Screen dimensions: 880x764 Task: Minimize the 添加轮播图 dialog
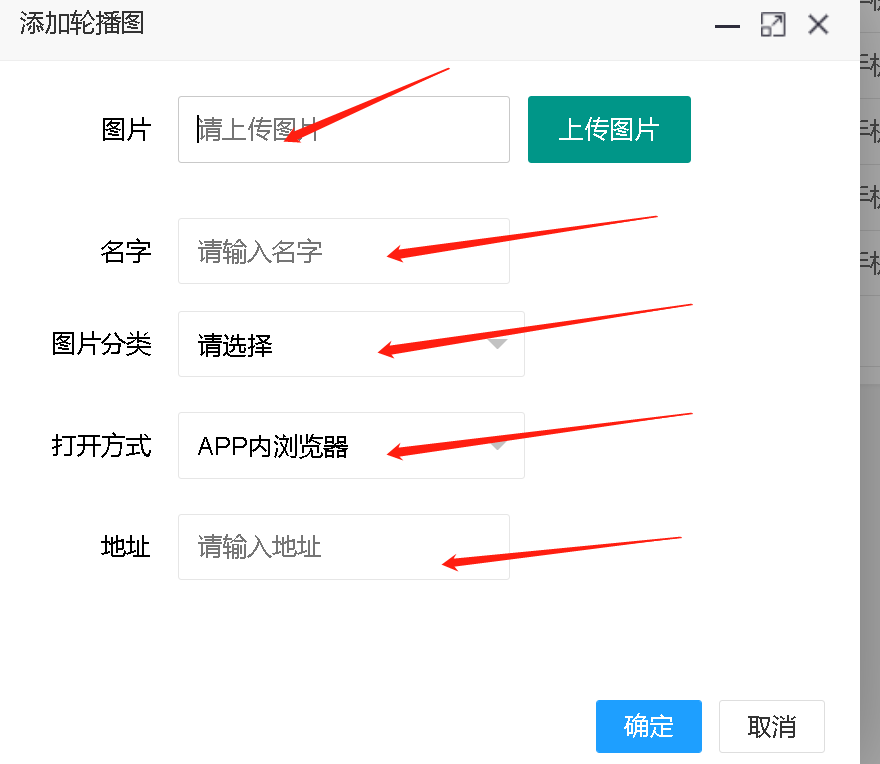pos(727,26)
